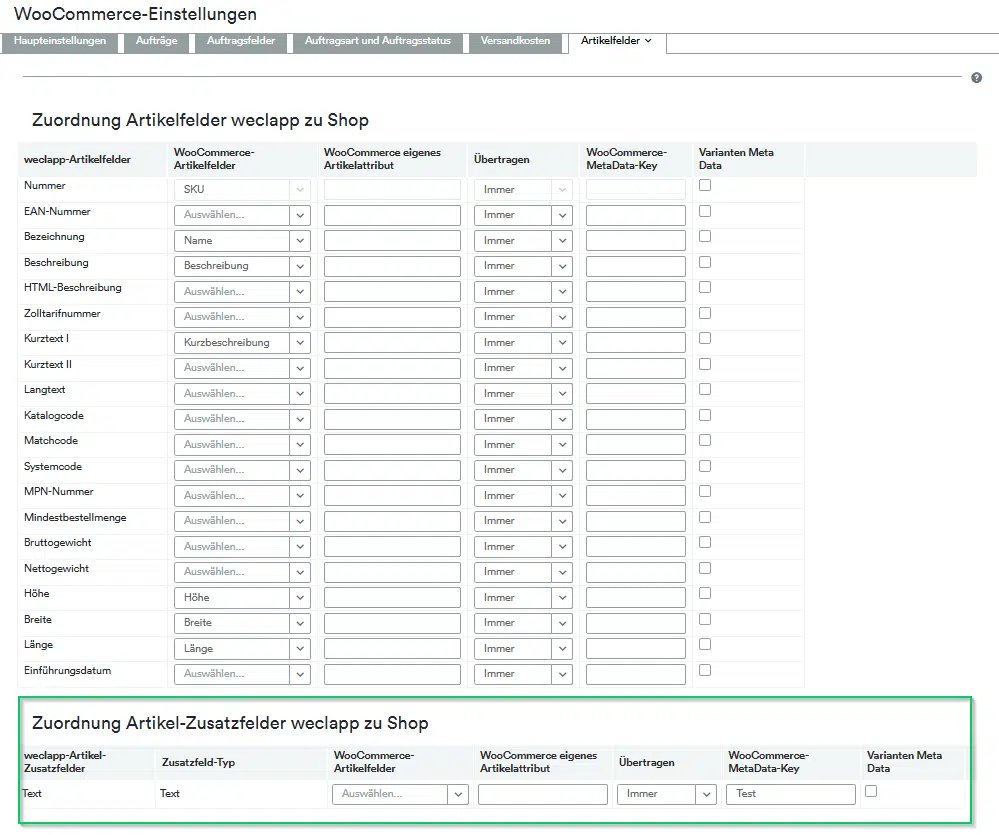Toggle Varianten Meta Data for Zusatzfeld Text
The image size is (999, 835).
click(x=871, y=791)
